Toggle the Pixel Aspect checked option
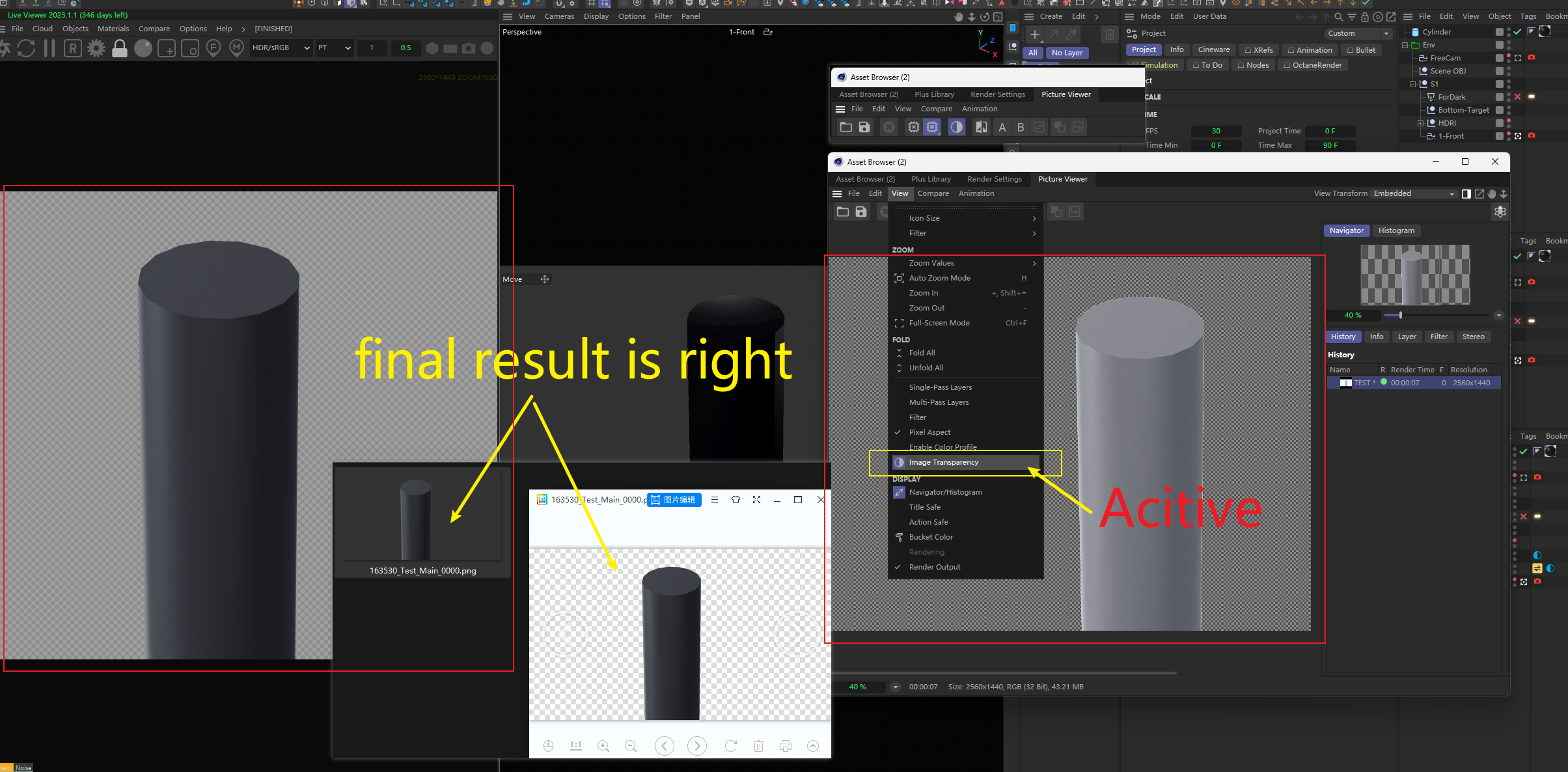The width and height of the screenshot is (1568, 772). (929, 432)
